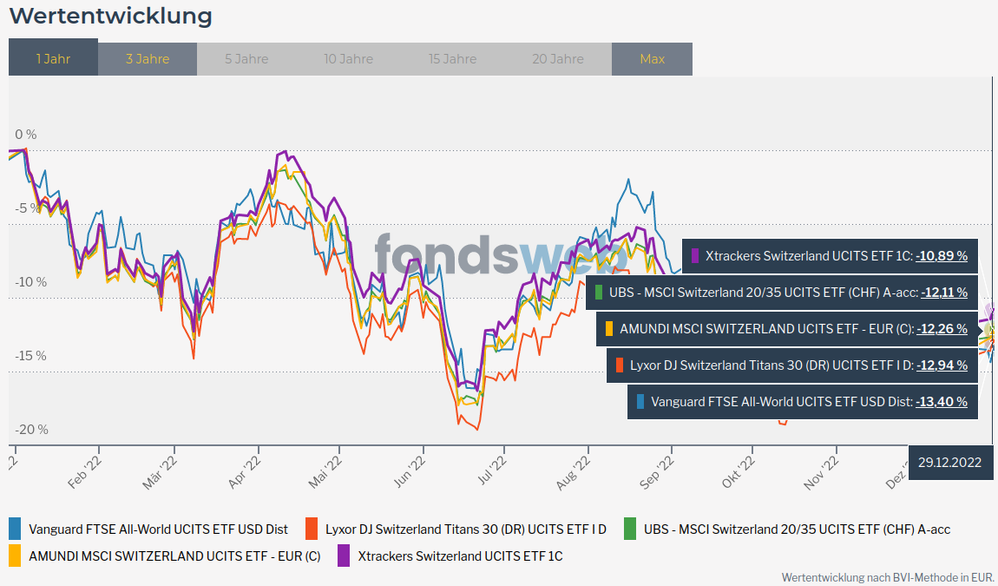Click AMUNDI tooltip value -12,26 %
The width and height of the screenshot is (998, 586).
(x=941, y=329)
